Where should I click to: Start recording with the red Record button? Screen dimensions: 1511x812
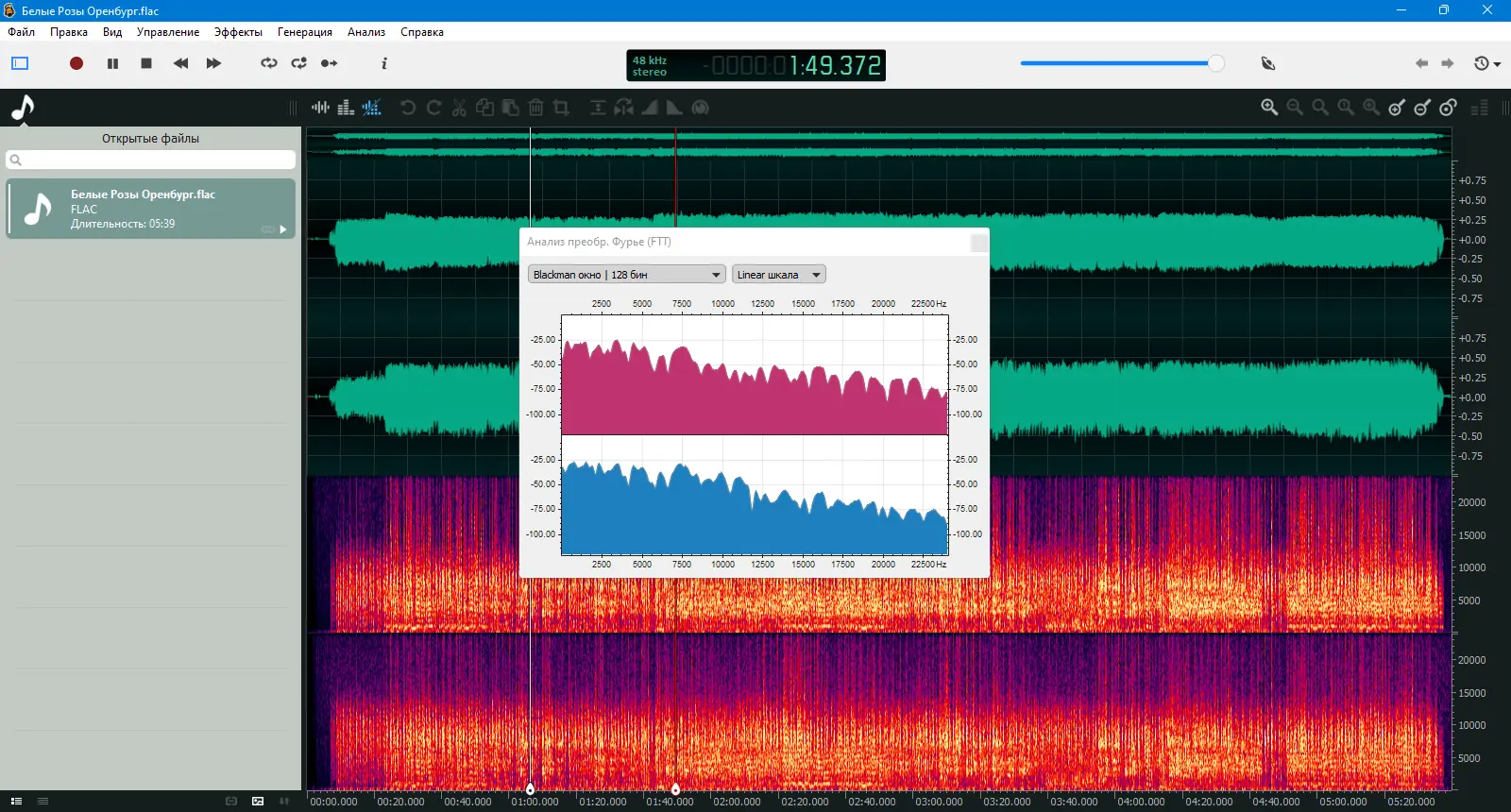tap(76, 63)
